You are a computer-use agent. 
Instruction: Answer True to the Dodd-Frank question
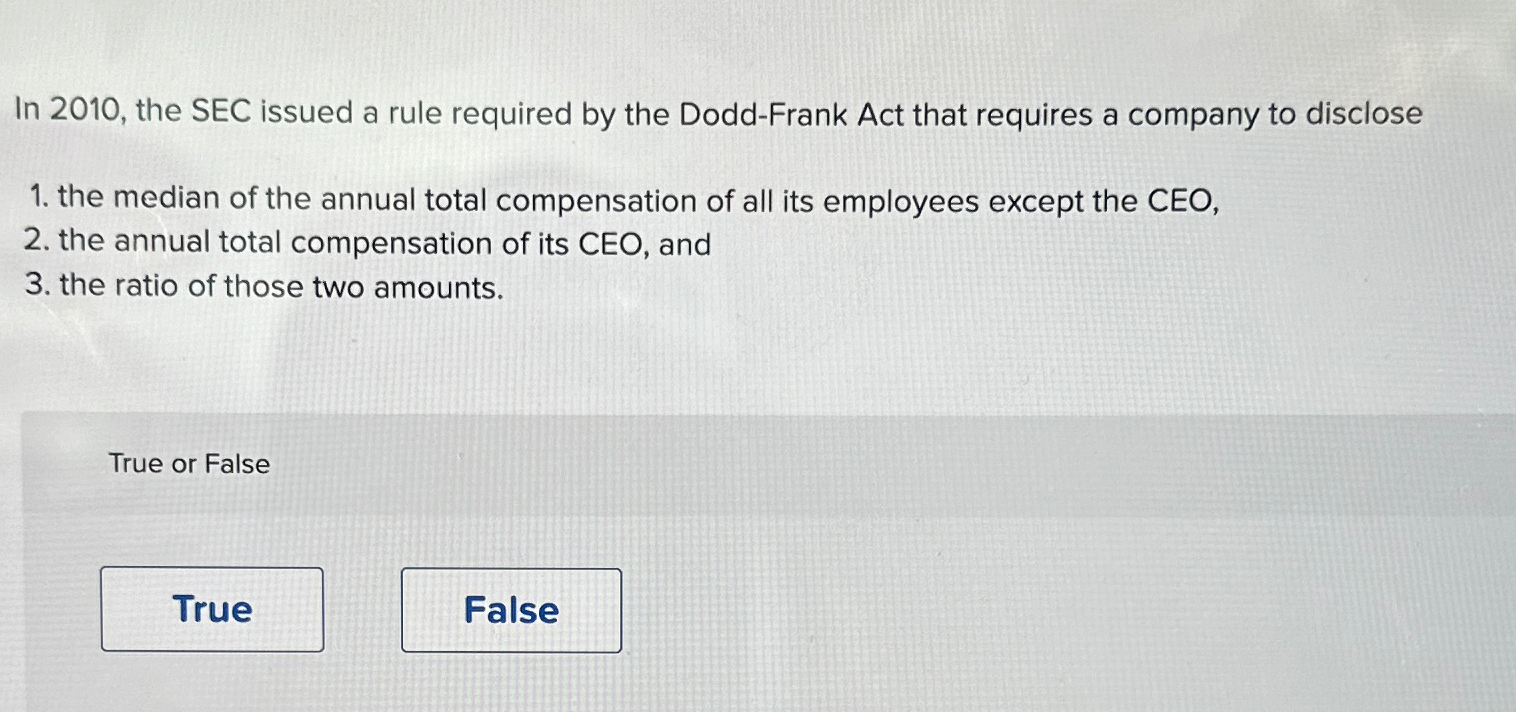pyautogui.click(x=212, y=610)
